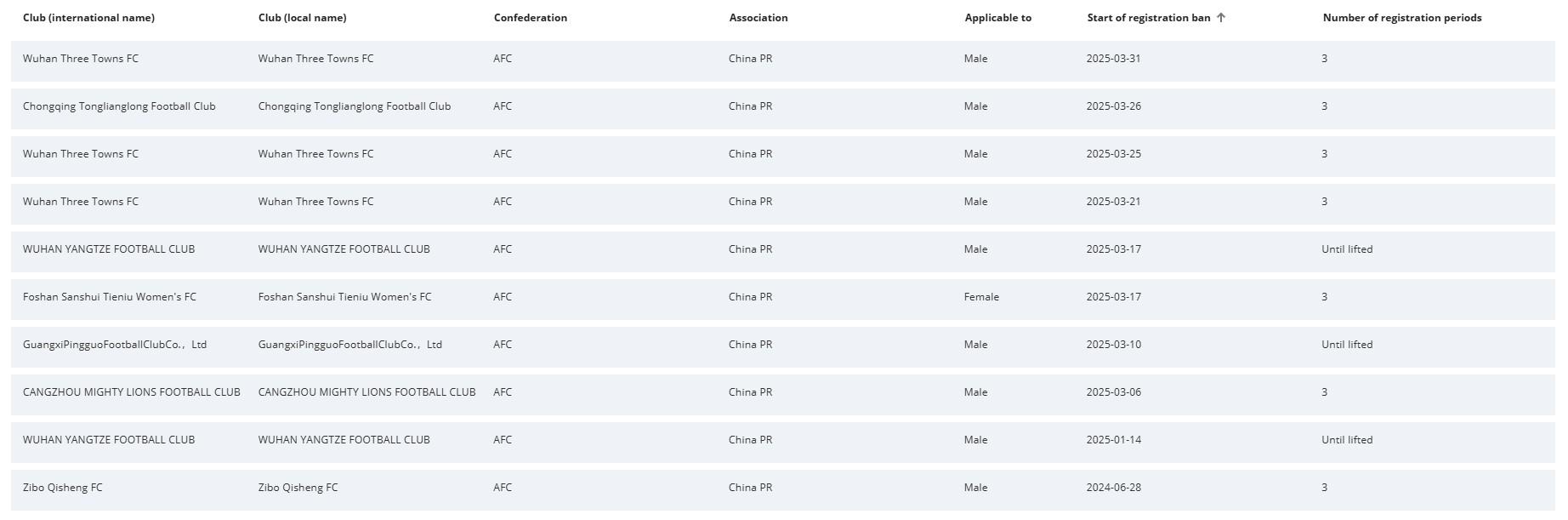
Task: Click the 2025-01-14 WUHAN YANGTZE ban date
Action: [1113, 440]
